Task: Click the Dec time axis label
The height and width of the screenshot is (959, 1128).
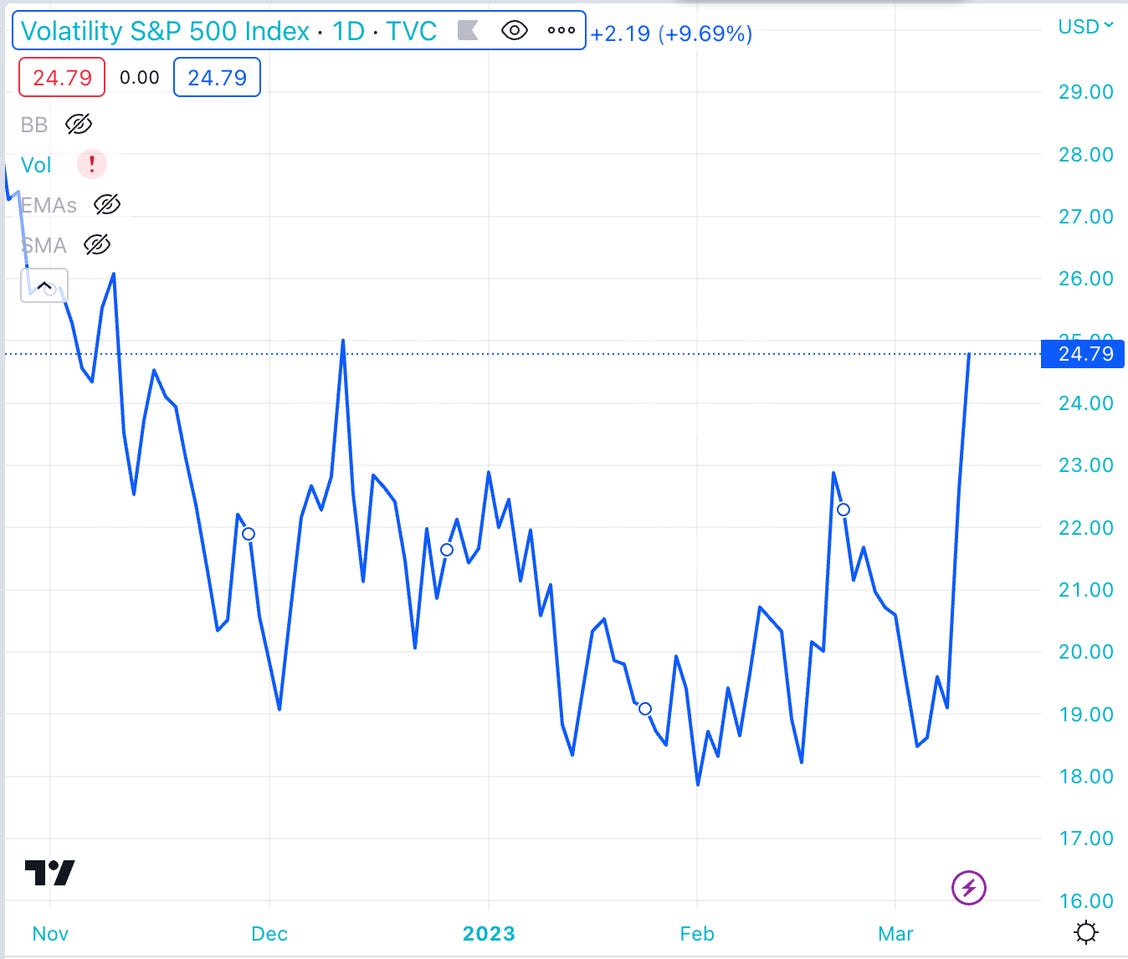Action: [x=269, y=933]
